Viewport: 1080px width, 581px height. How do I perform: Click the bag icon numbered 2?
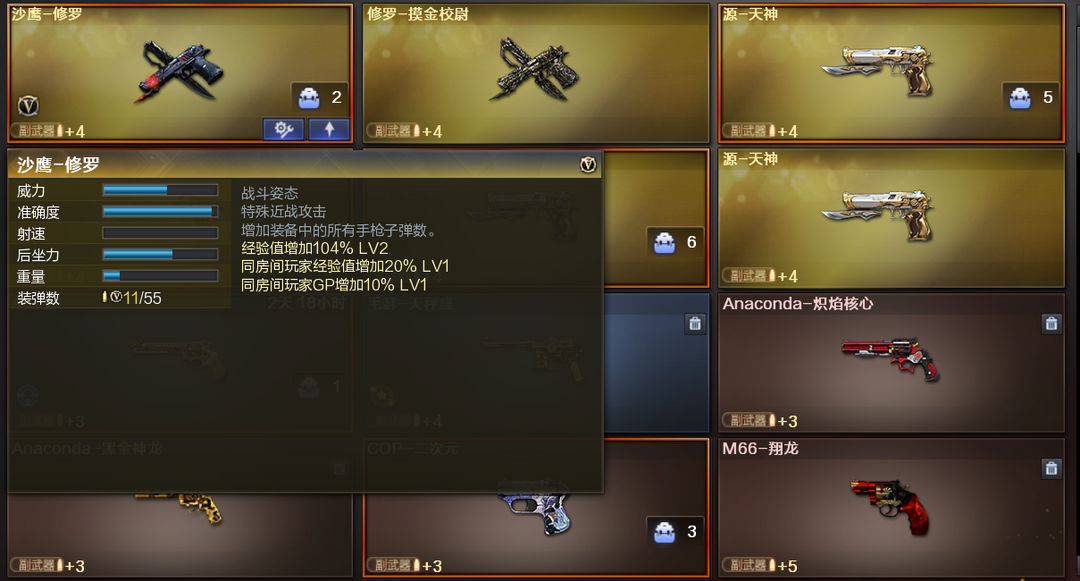tap(309, 98)
